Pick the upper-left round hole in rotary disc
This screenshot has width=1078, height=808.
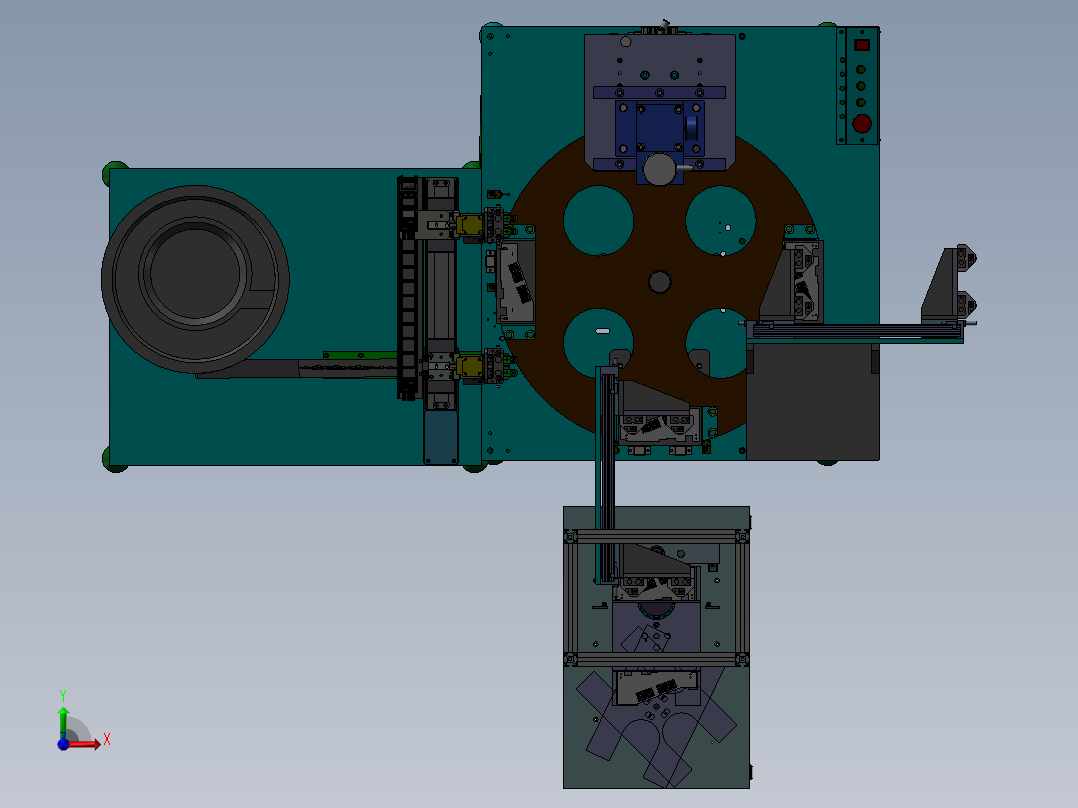[598, 221]
